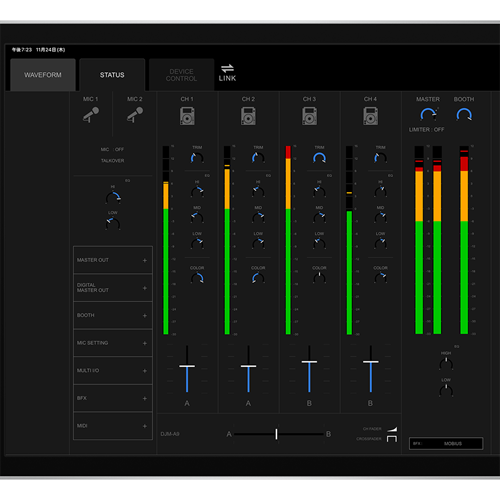Select the CH 1 deck player icon
Image resolution: width=500 pixels, height=500 pixels.
coord(187,116)
